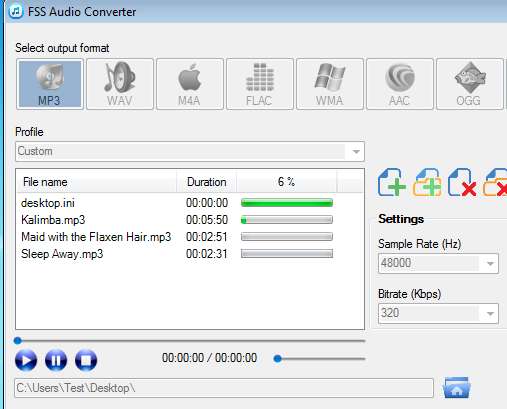Image resolution: width=507 pixels, height=409 pixels.
Task: Click the Duration column header
Action: click(207, 182)
